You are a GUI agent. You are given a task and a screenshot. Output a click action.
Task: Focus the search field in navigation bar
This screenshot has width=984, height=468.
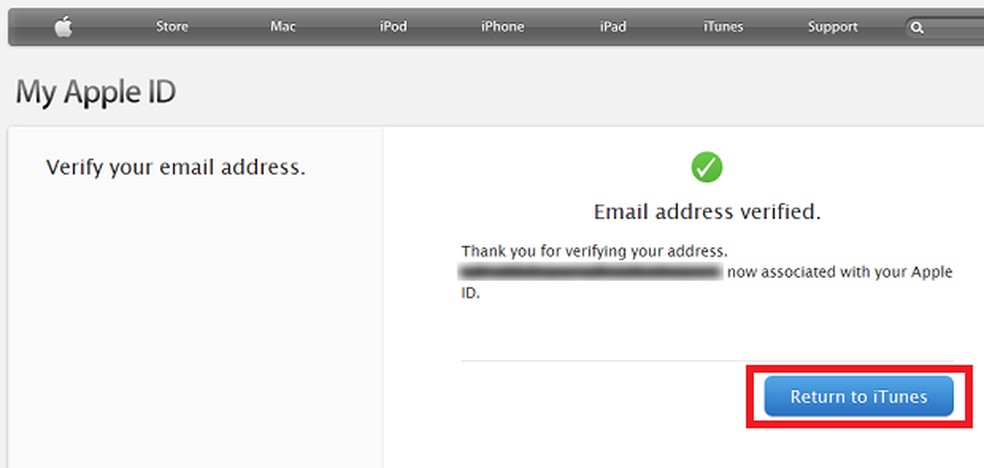tap(944, 28)
